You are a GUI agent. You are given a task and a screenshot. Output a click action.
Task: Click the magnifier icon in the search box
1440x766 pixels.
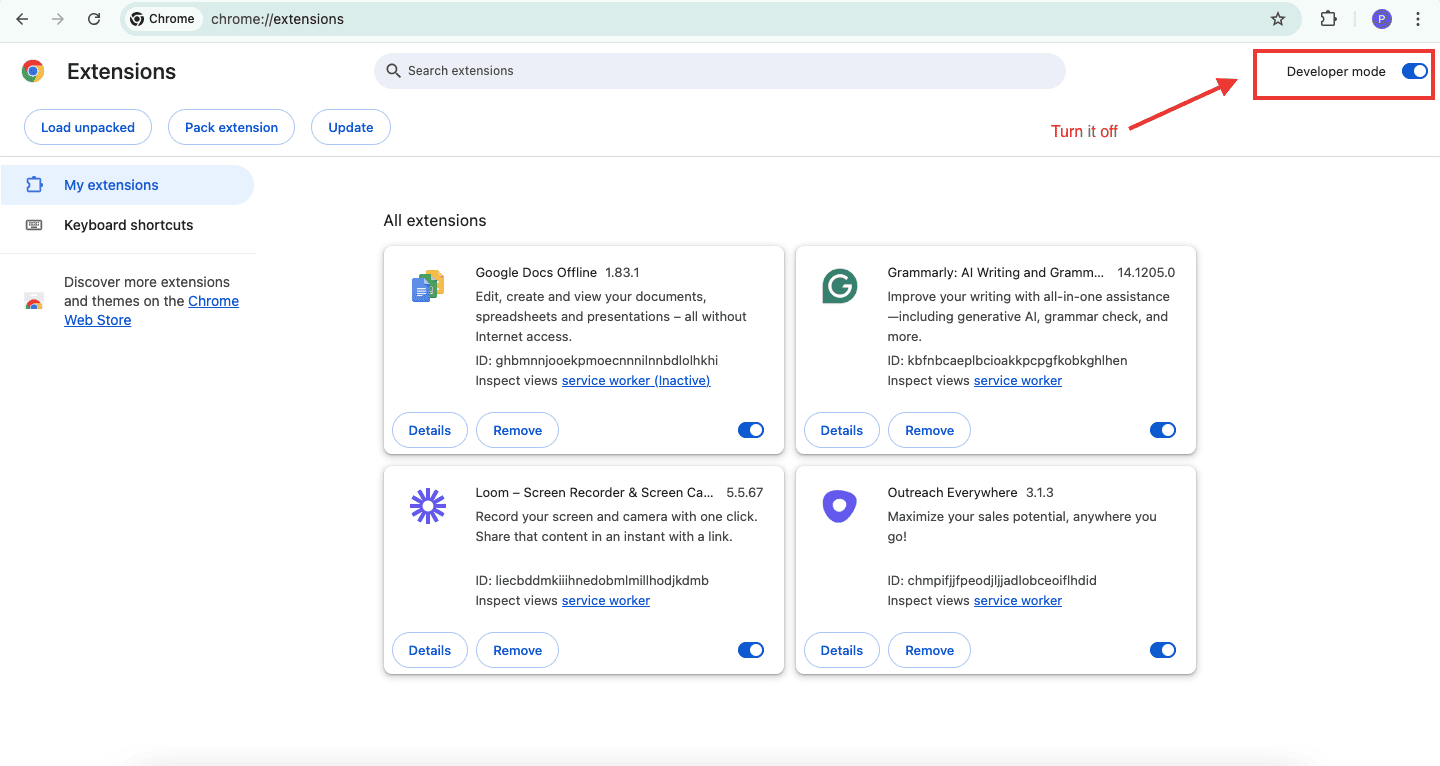[393, 71]
